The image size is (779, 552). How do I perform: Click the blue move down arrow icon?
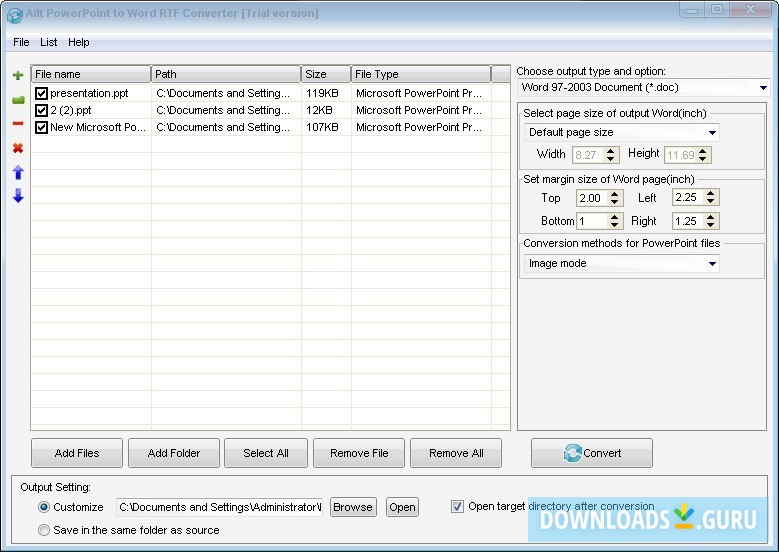pyautogui.click(x=18, y=196)
